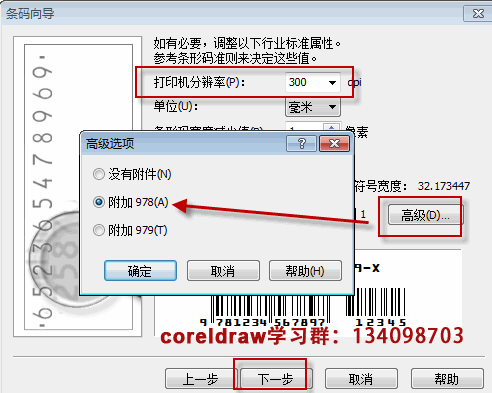The height and width of the screenshot is (393, 492).
Task: Click the question mark help icon
Action: pyautogui.click(x=301, y=144)
